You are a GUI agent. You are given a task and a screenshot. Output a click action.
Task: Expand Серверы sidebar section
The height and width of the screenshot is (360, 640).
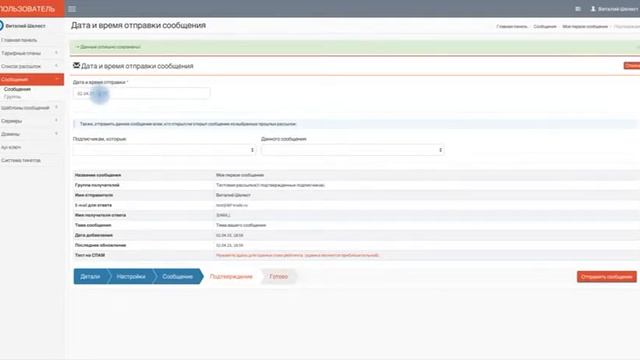pos(32,121)
